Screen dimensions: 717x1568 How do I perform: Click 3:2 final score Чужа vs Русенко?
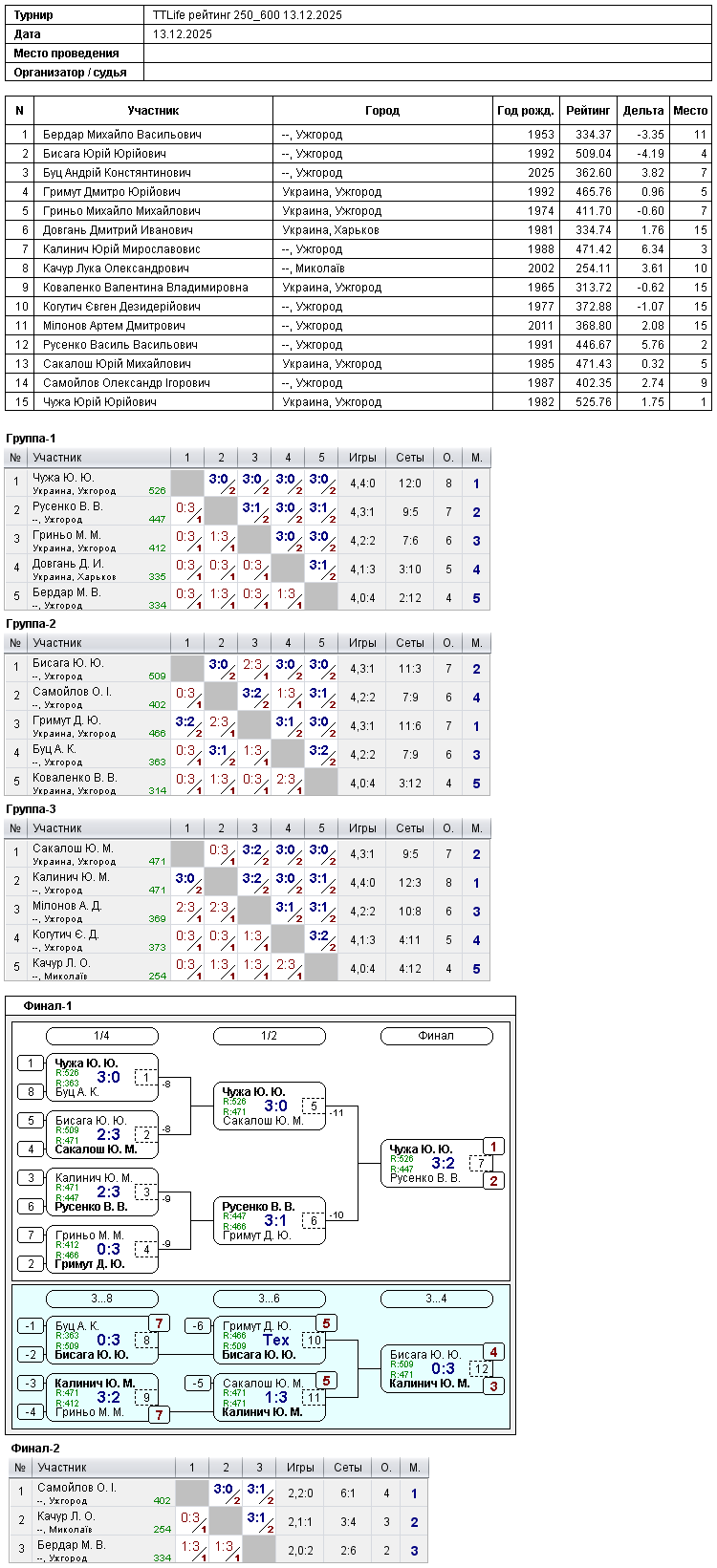pyautogui.click(x=443, y=1163)
